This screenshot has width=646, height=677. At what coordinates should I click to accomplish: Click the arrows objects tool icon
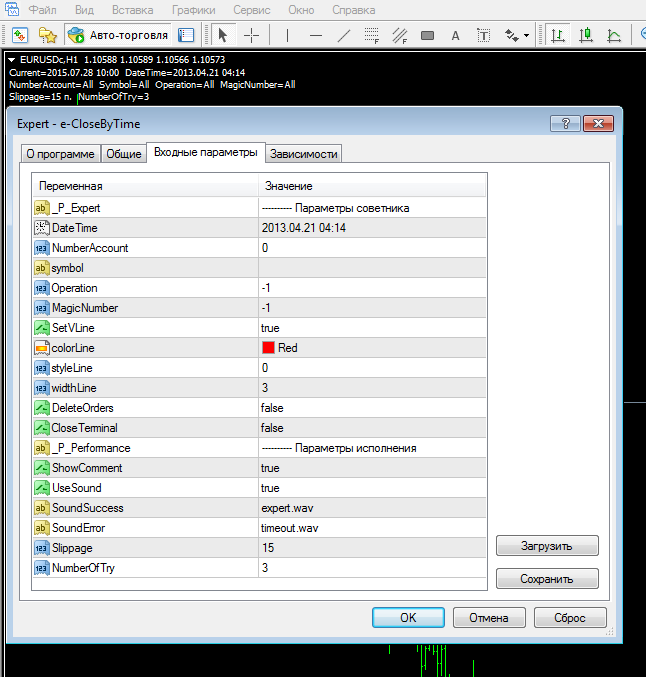pyautogui.click(x=512, y=35)
